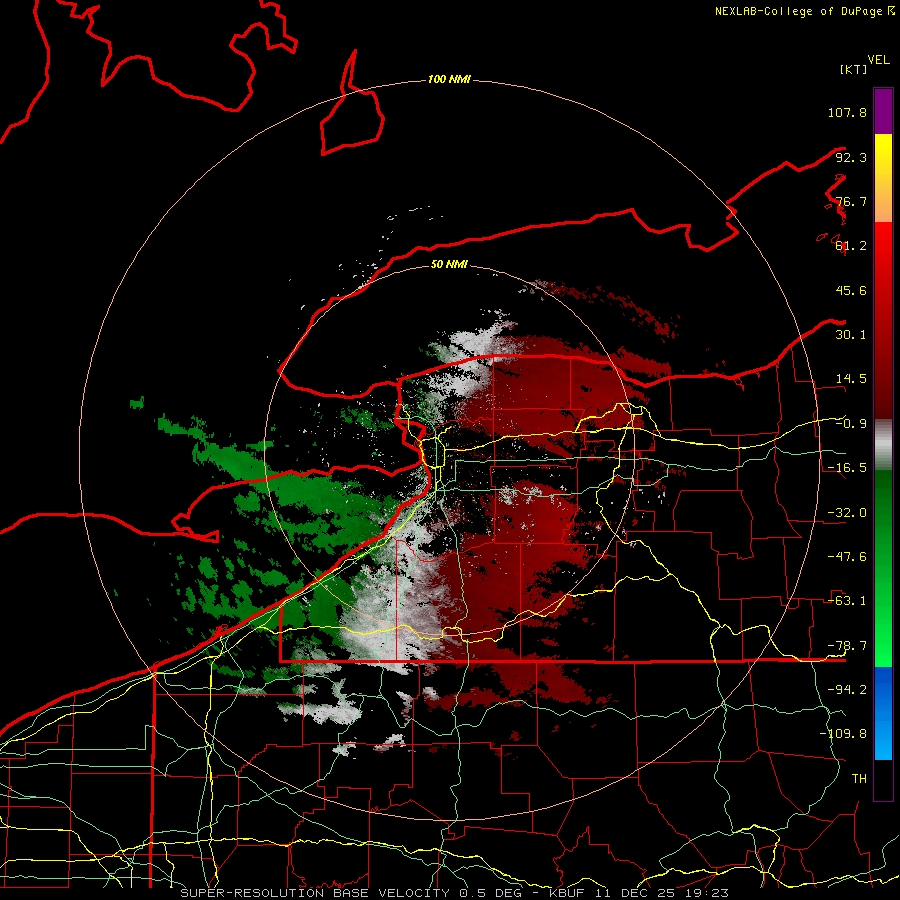Click the blue segment of velocity color bar
Viewport: 900px width, 900px height.
click(x=883, y=713)
